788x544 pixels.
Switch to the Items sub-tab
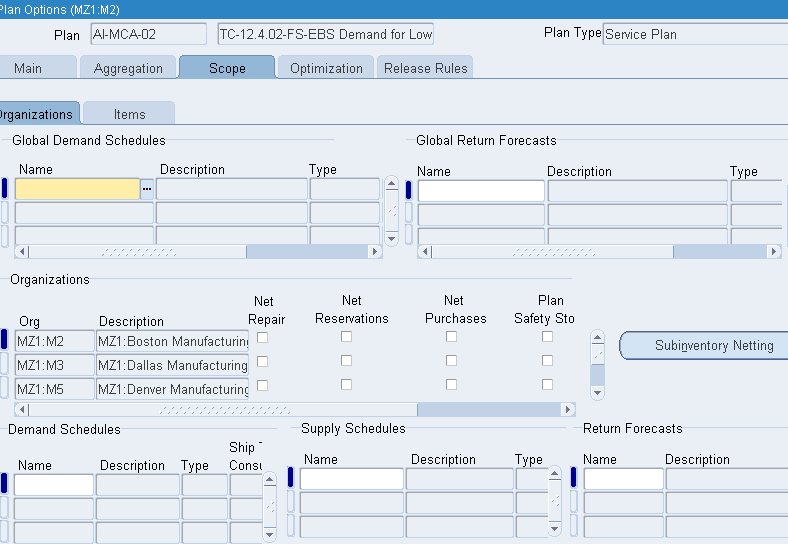(129, 114)
